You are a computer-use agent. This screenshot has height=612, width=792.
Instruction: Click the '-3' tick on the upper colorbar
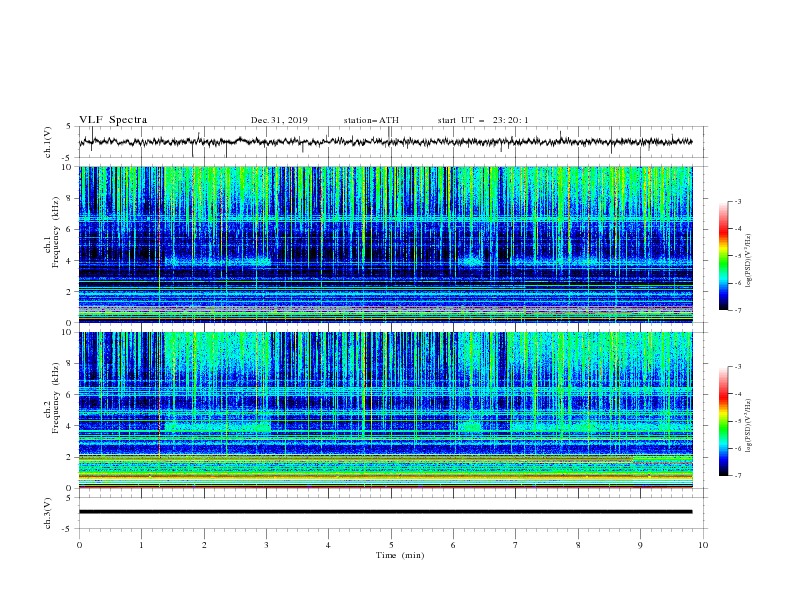click(737, 201)
